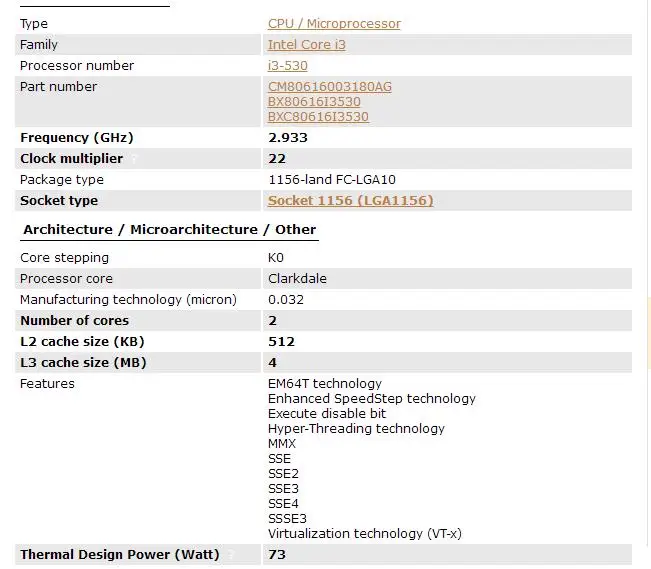Select the Thermal Design Power (Watt) label
The image size is (651, 569).
120,554
